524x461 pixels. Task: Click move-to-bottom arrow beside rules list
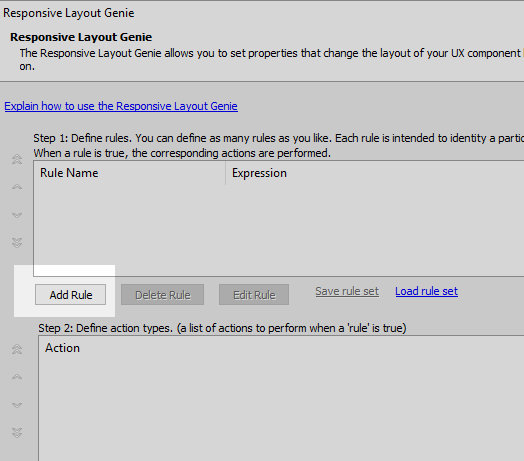pyautogui.click(x=17, y=243)
